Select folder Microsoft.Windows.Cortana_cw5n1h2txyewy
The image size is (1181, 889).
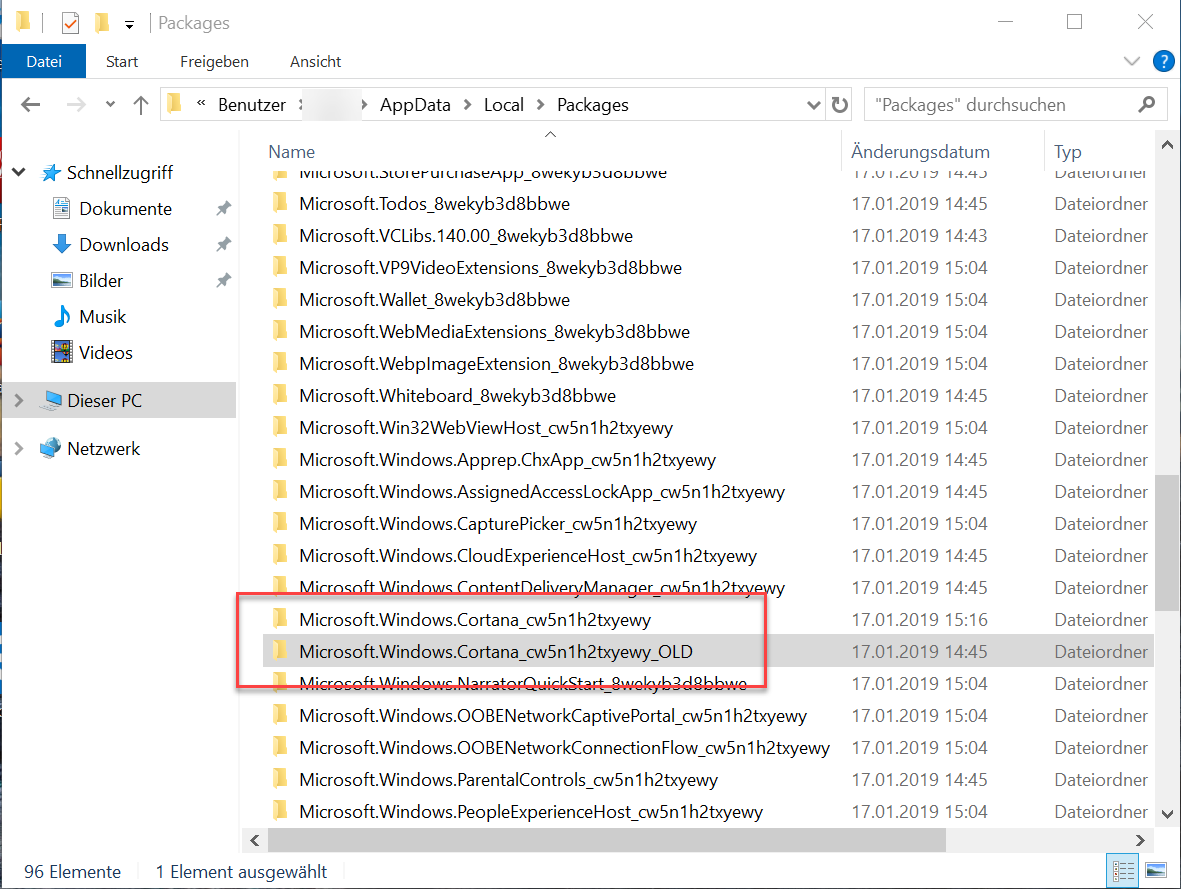(x=475, y=620)
